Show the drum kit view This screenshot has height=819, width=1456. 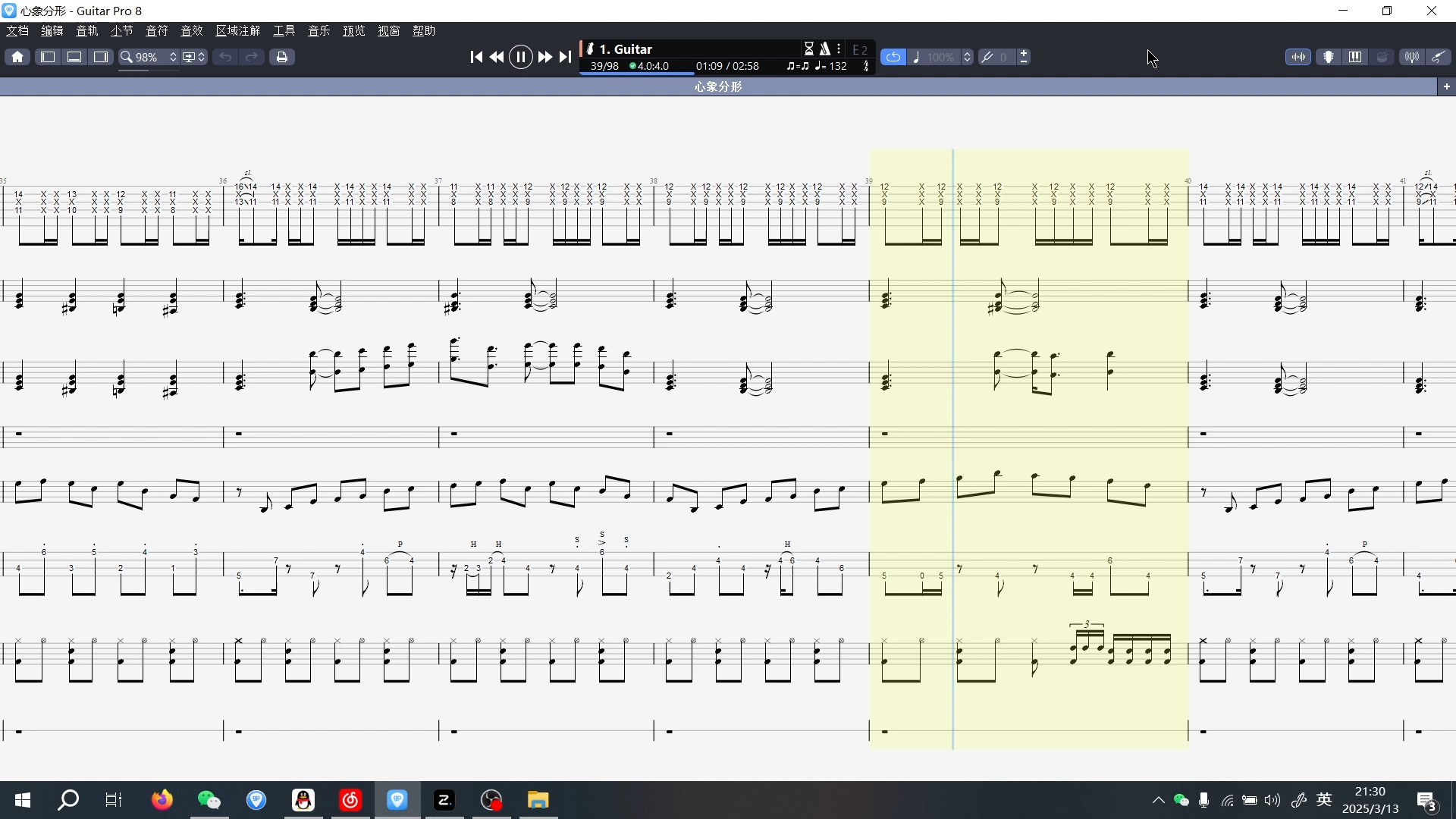point(1382,57)
